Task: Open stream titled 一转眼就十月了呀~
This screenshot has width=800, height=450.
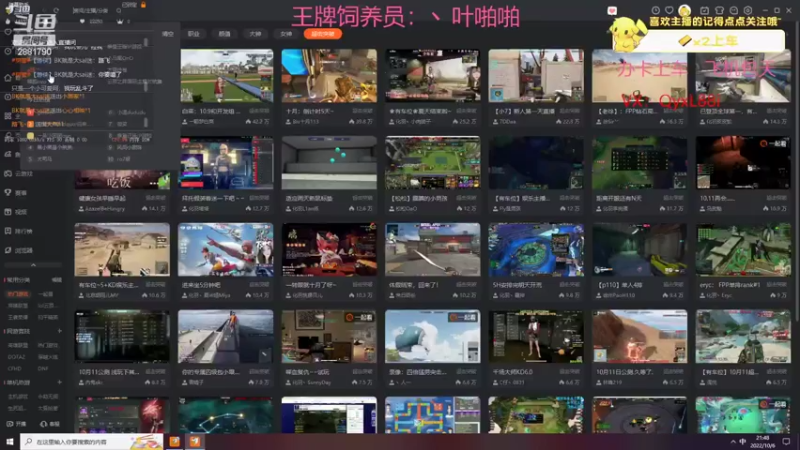Action: [x=311, y=285]
